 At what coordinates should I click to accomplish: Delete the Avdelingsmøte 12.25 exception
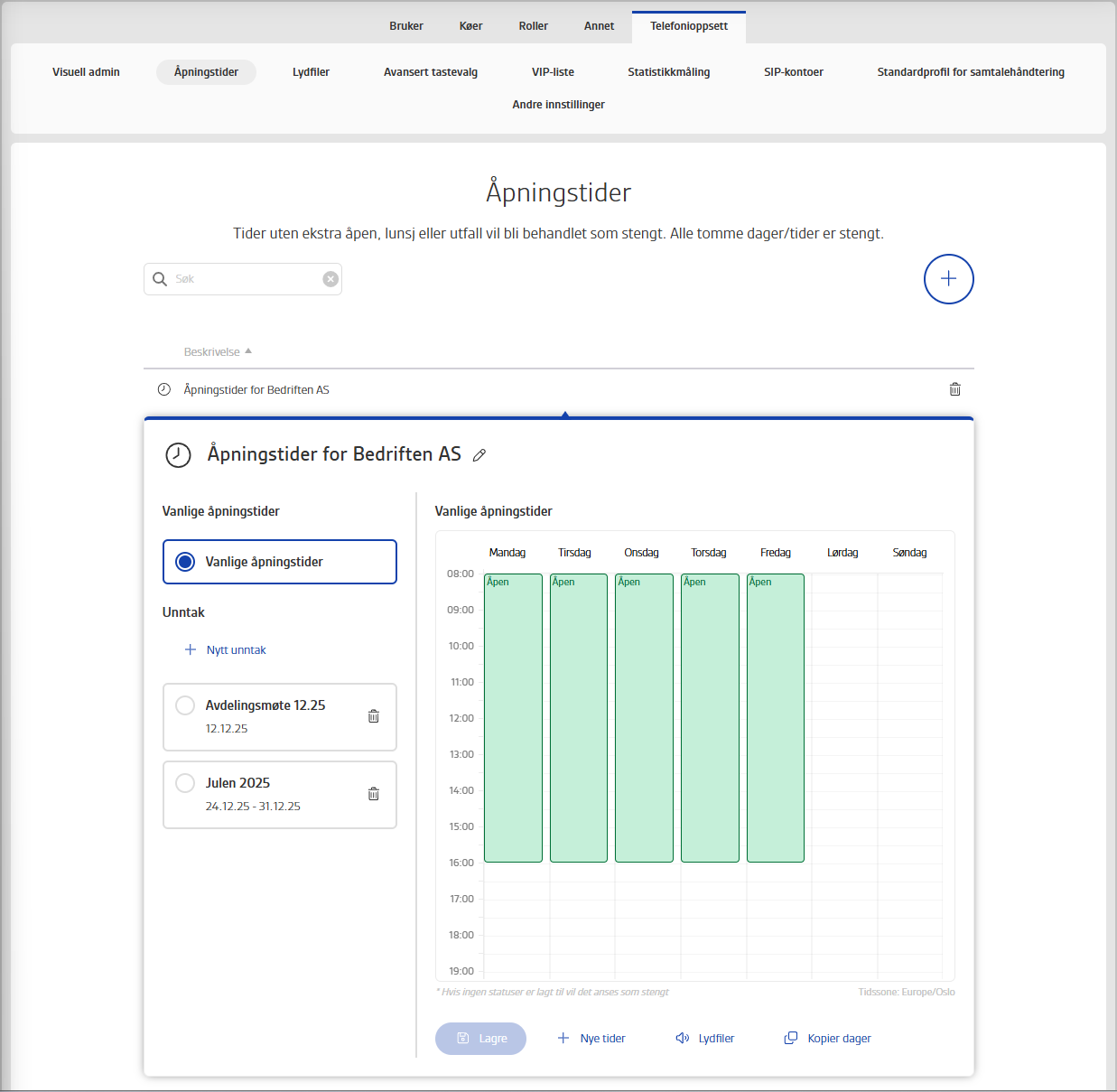point(373,716)
